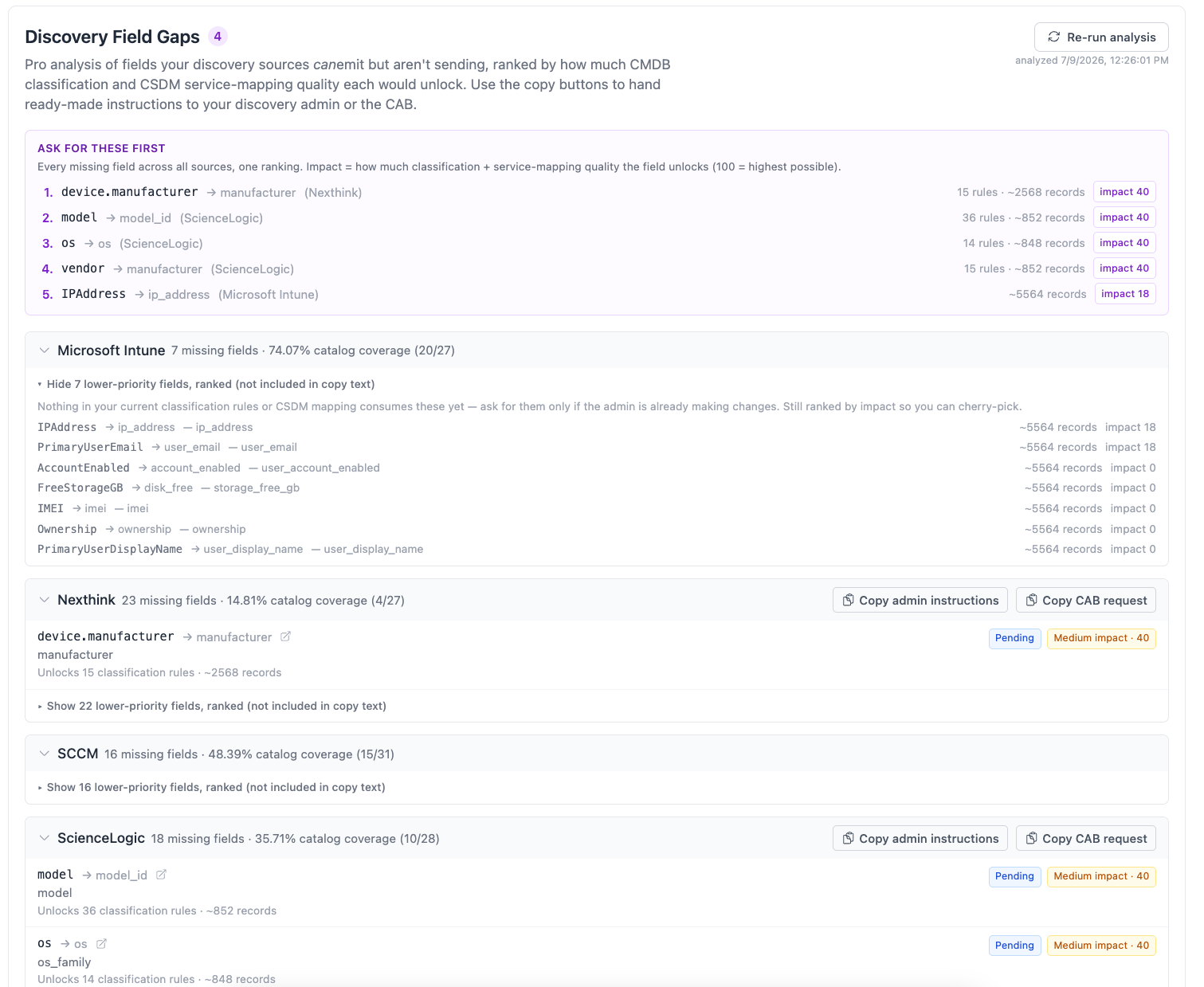Collapse the Microsoft Intune section chevron
The width and height of the screenshot is (1204, 987).
coord(45,351)
